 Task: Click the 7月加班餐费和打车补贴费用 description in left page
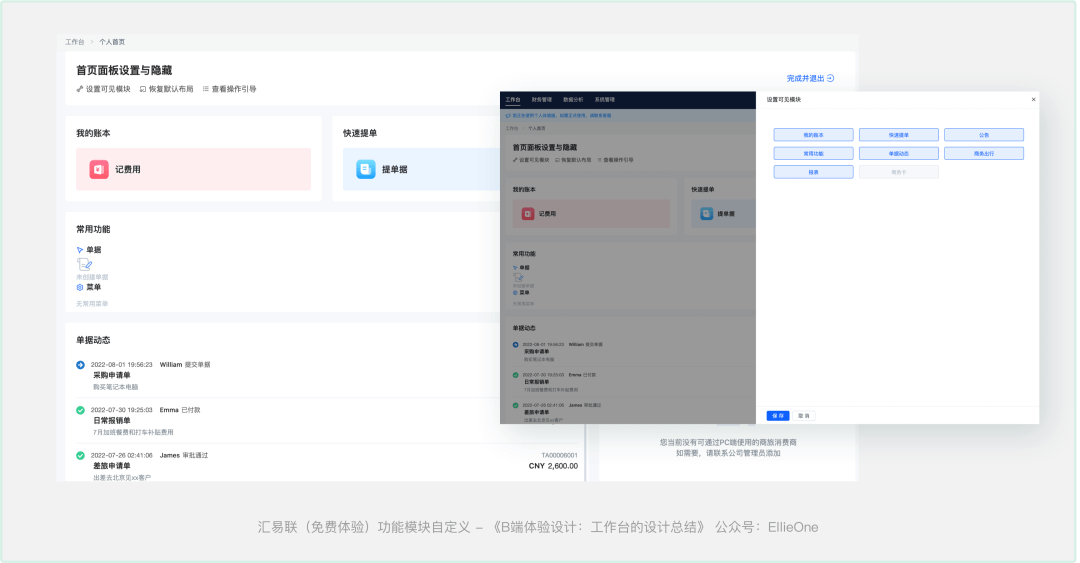tap(134, 433)
